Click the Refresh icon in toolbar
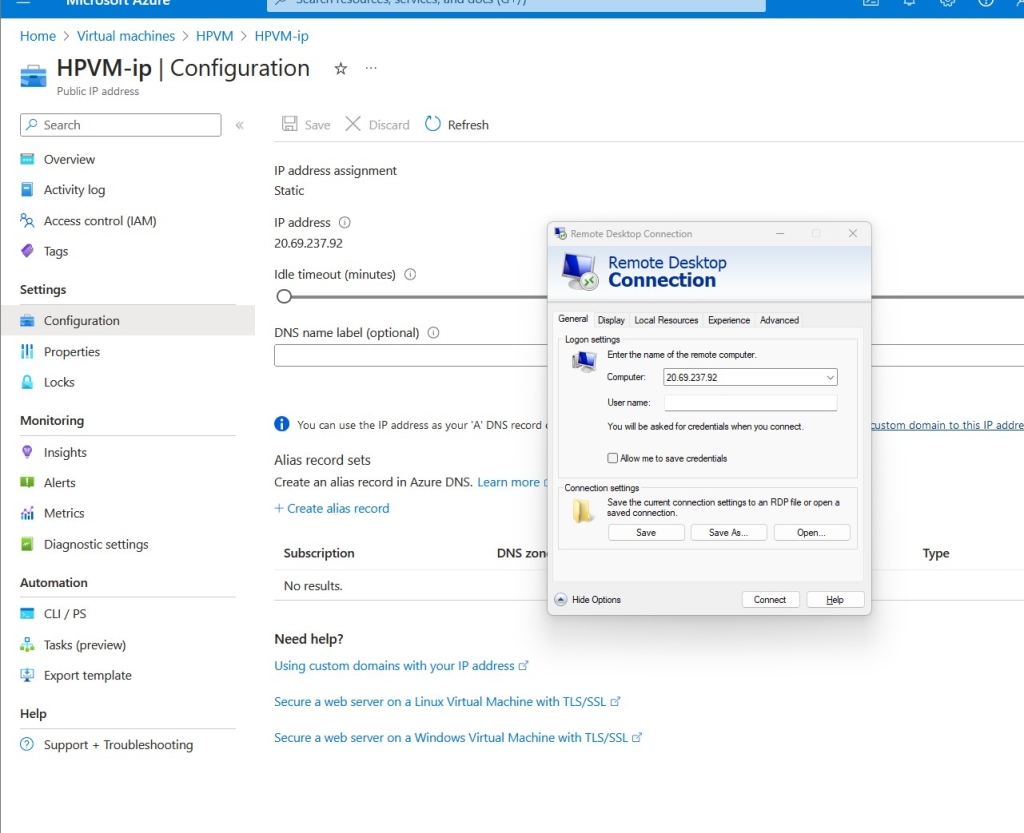 coord(433,124)
